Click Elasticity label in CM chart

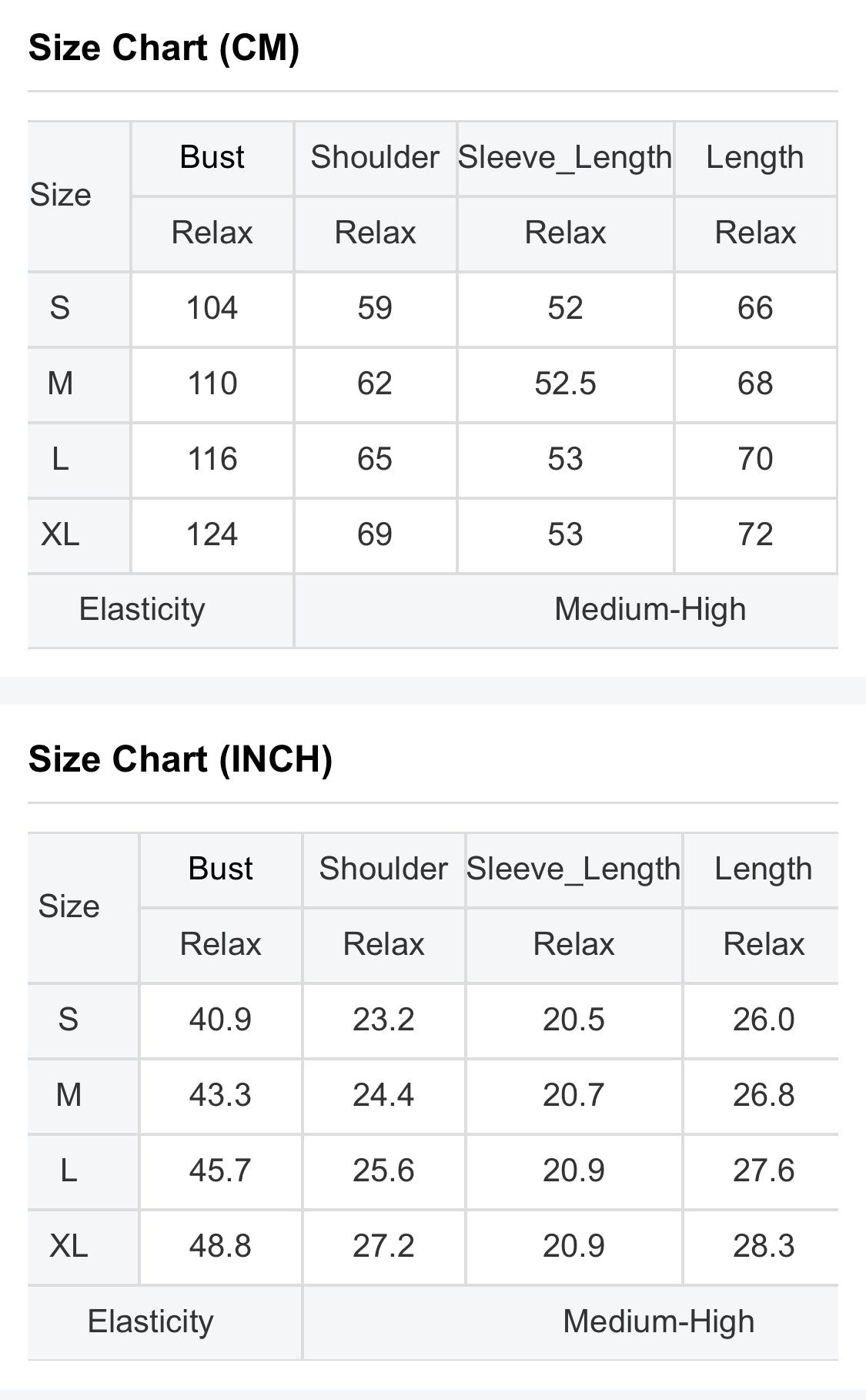pyautogui.click(x=142, y=610)
